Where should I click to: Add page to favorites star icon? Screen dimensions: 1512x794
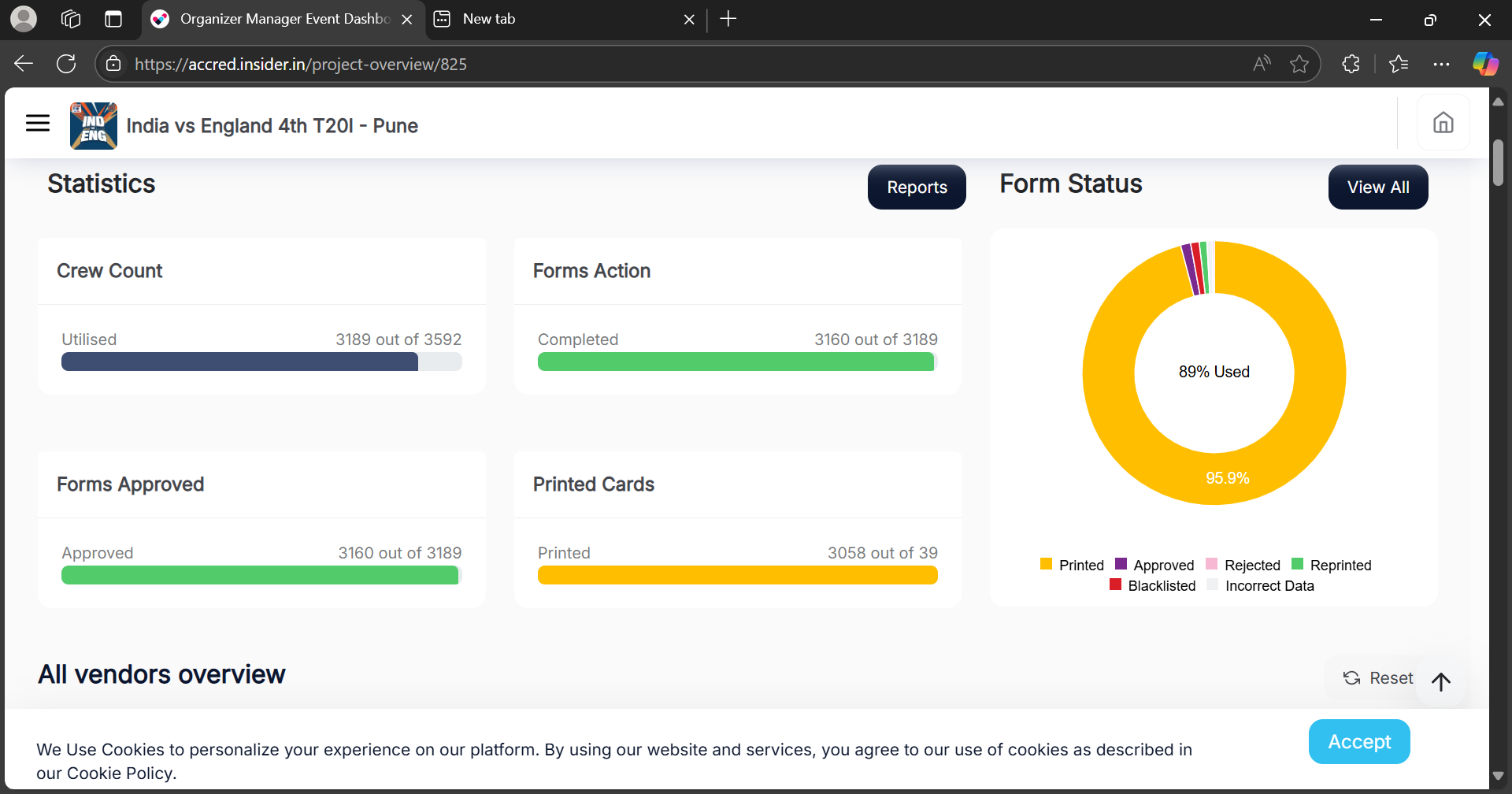(x=1299, y=64)
